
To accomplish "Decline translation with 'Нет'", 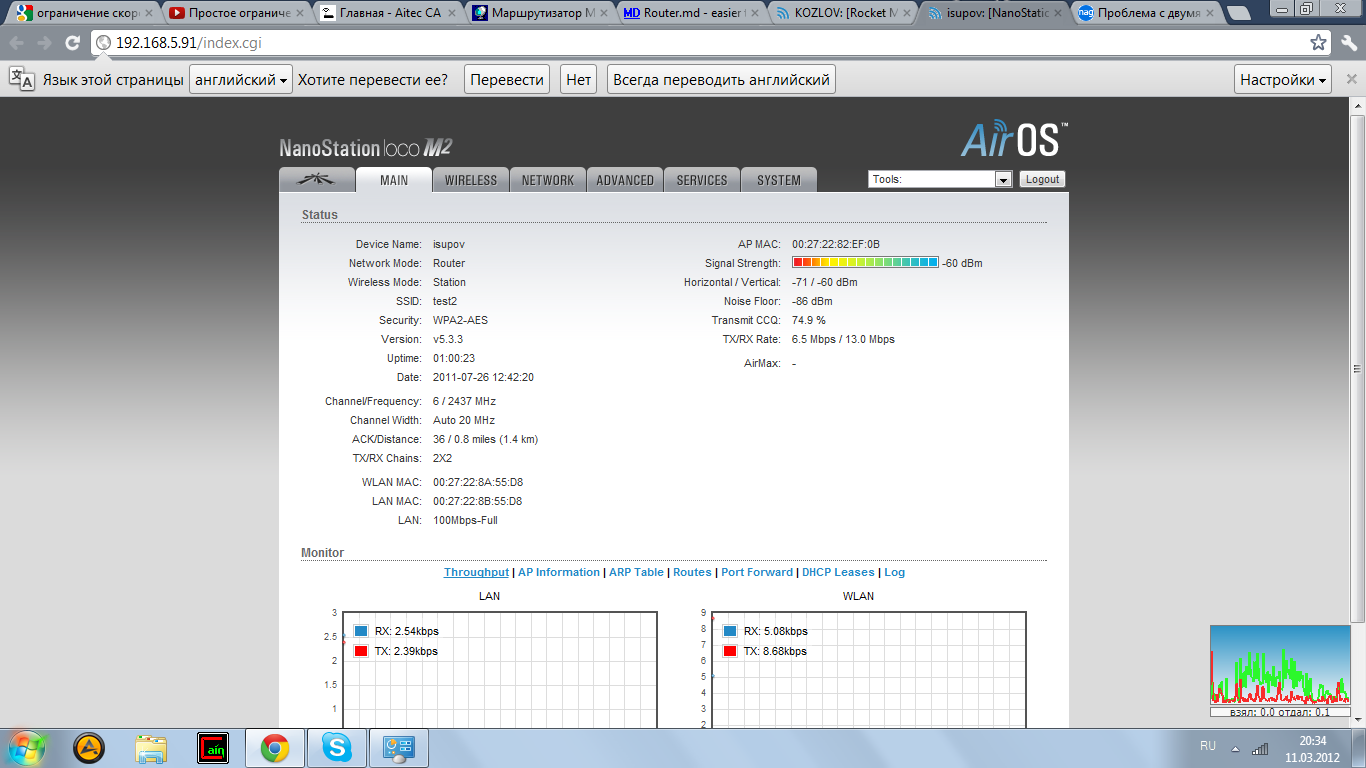I will [x=578, y=80].
